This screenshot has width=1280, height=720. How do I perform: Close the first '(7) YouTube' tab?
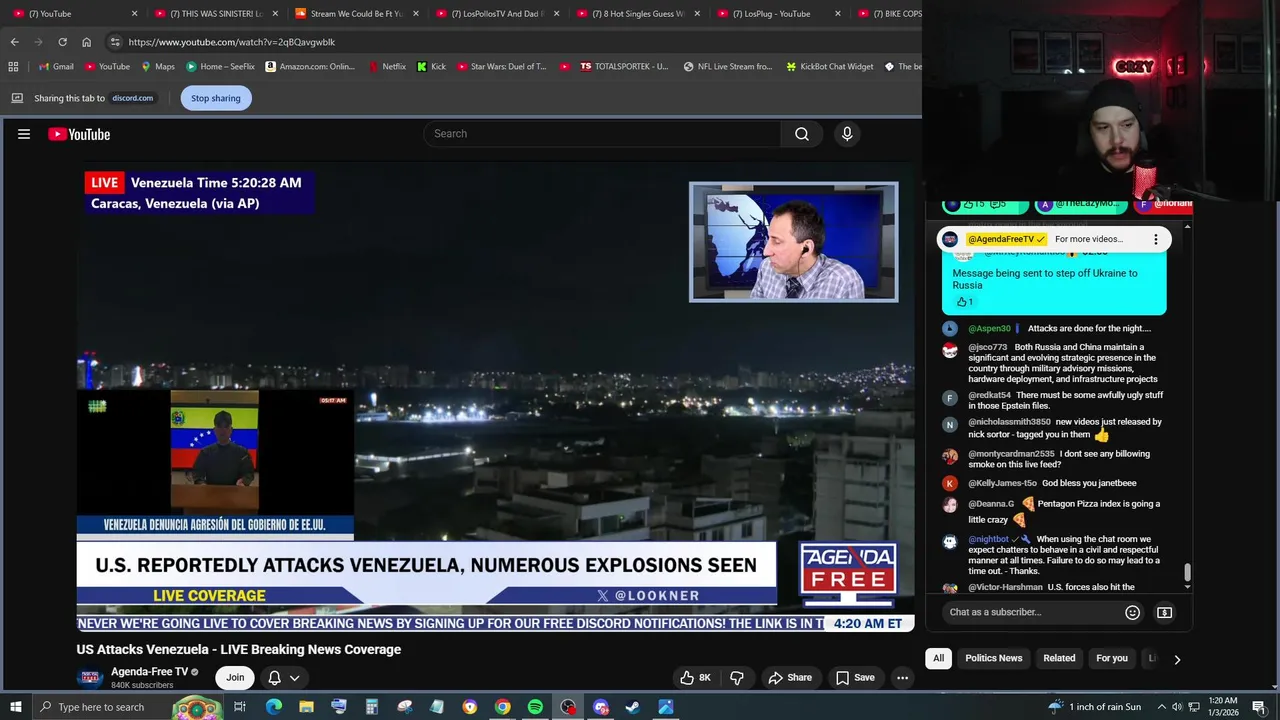tap(134, 14)
